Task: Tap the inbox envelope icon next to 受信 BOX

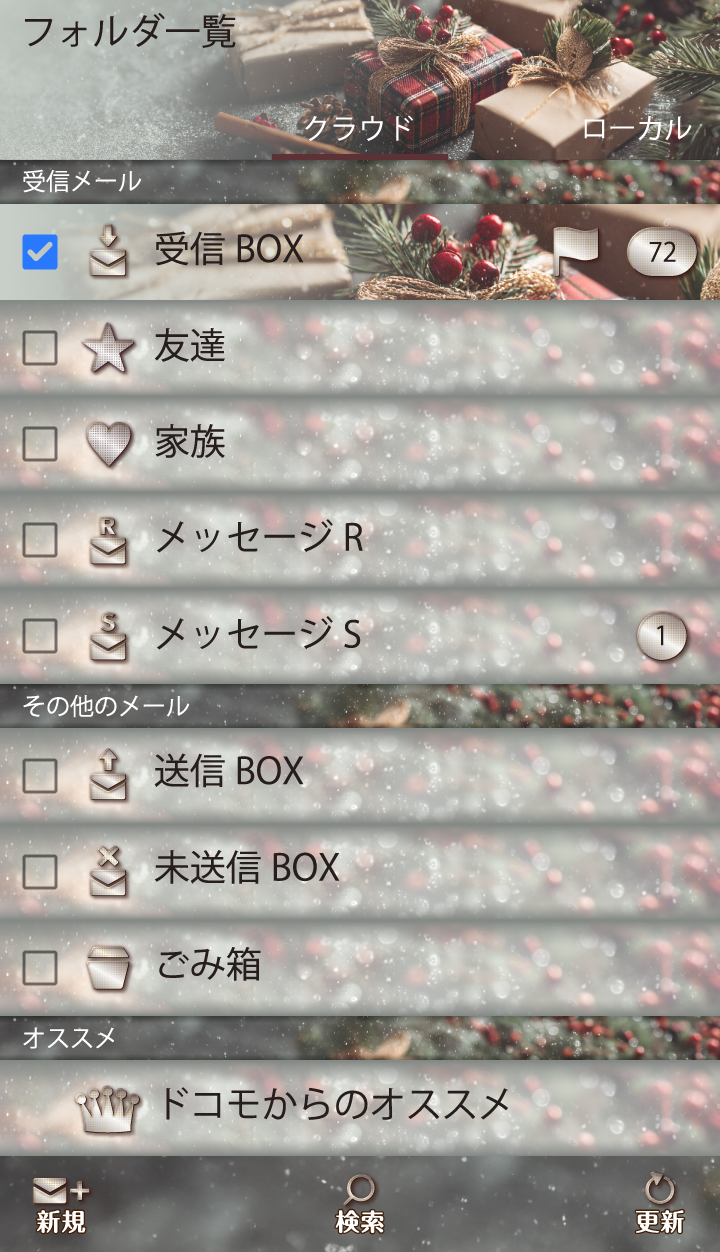Action: pos(108,252)
